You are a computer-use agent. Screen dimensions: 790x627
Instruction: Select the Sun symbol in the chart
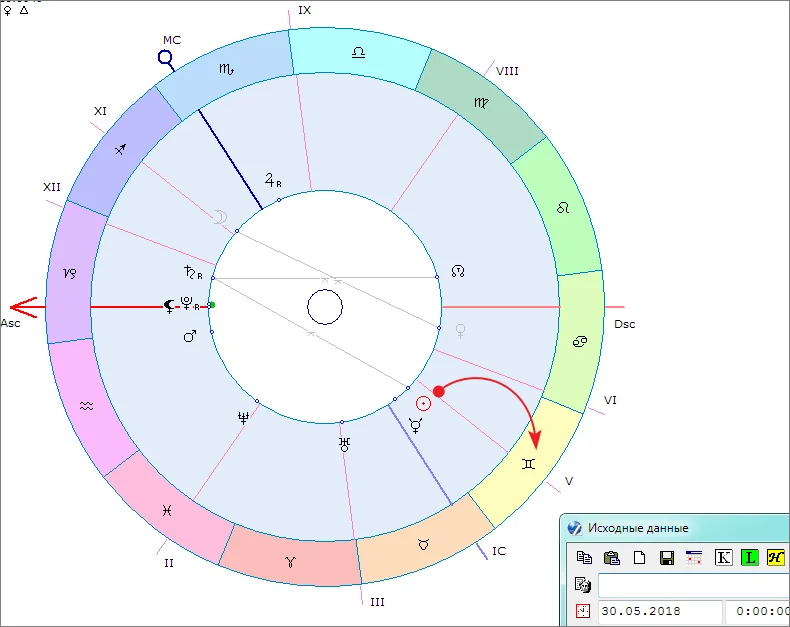point(423,402)
